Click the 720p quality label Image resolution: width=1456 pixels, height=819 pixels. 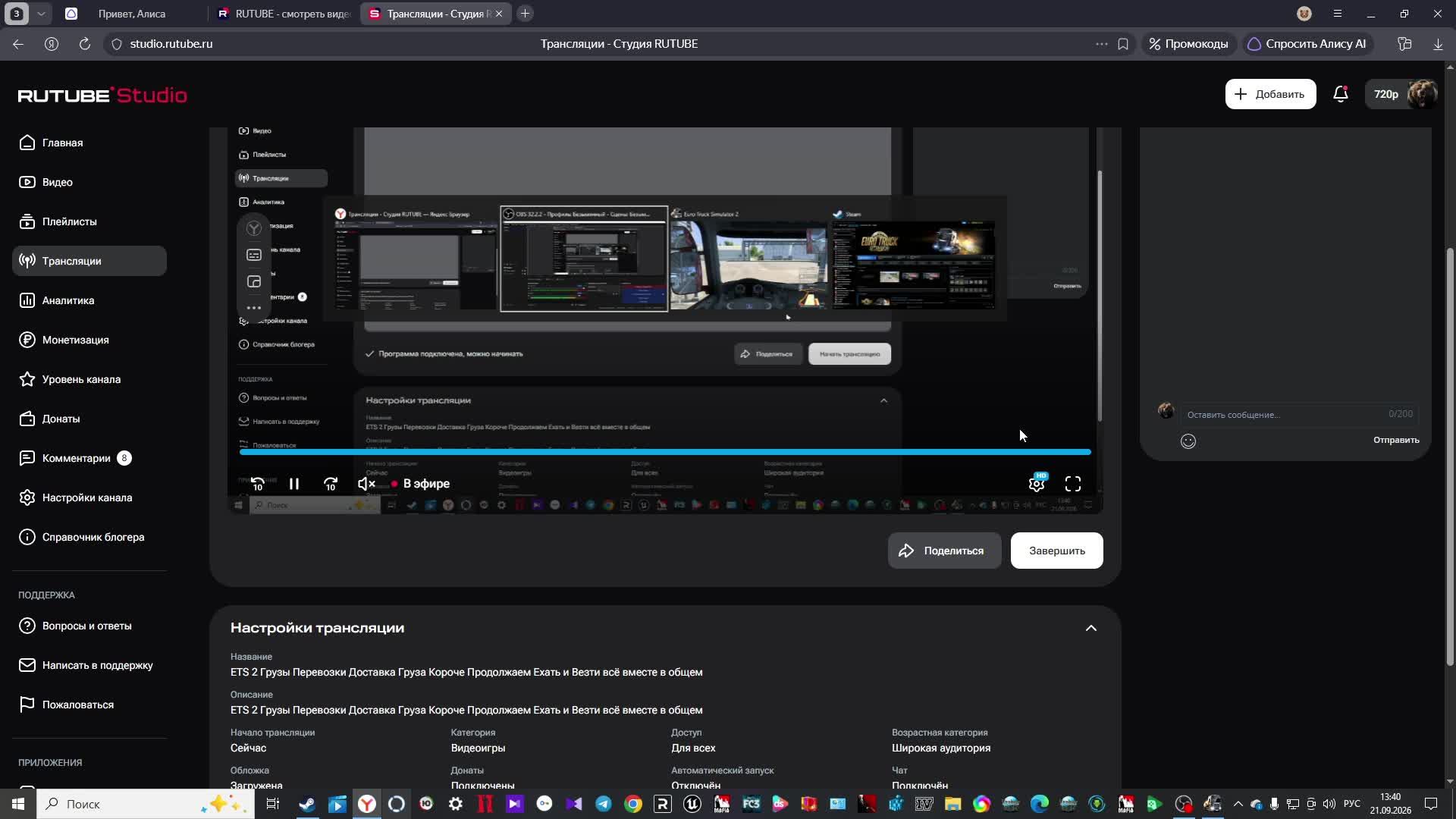[1385, 94]
